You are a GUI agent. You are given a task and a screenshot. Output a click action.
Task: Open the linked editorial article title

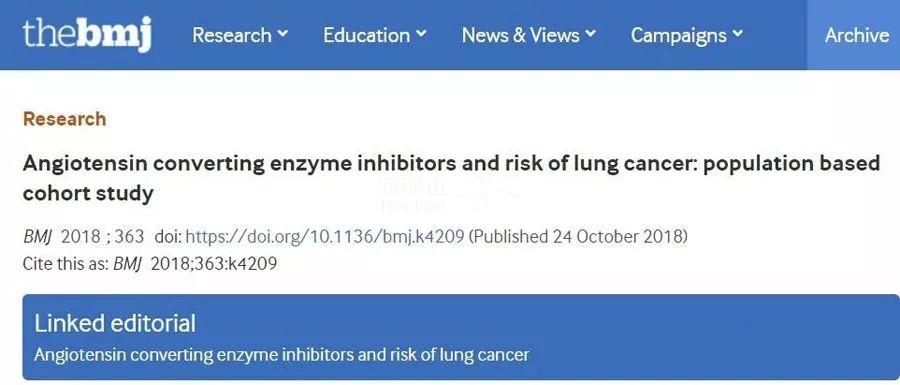pyautogui.click(x=281, y=354)
